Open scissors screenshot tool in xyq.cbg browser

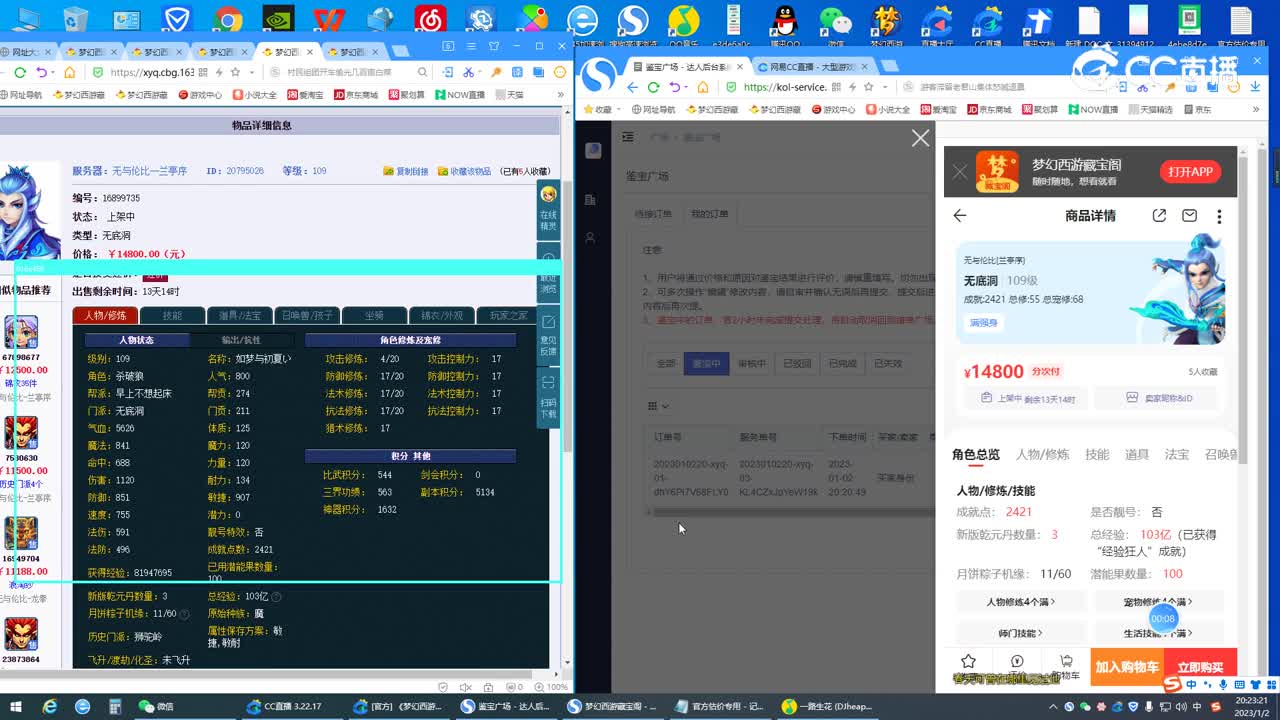pyautogui.click(x=467, y=72)
